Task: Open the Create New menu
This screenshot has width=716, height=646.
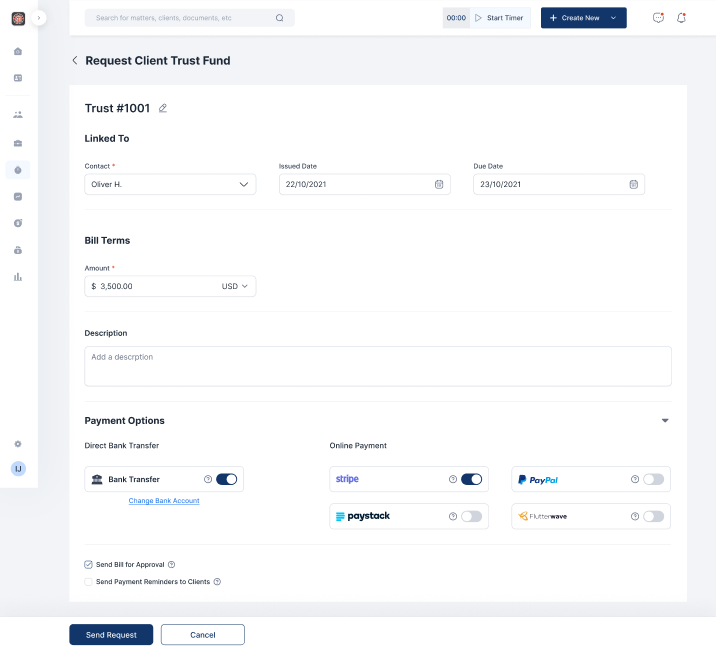Action: click(x=583, y=18)
